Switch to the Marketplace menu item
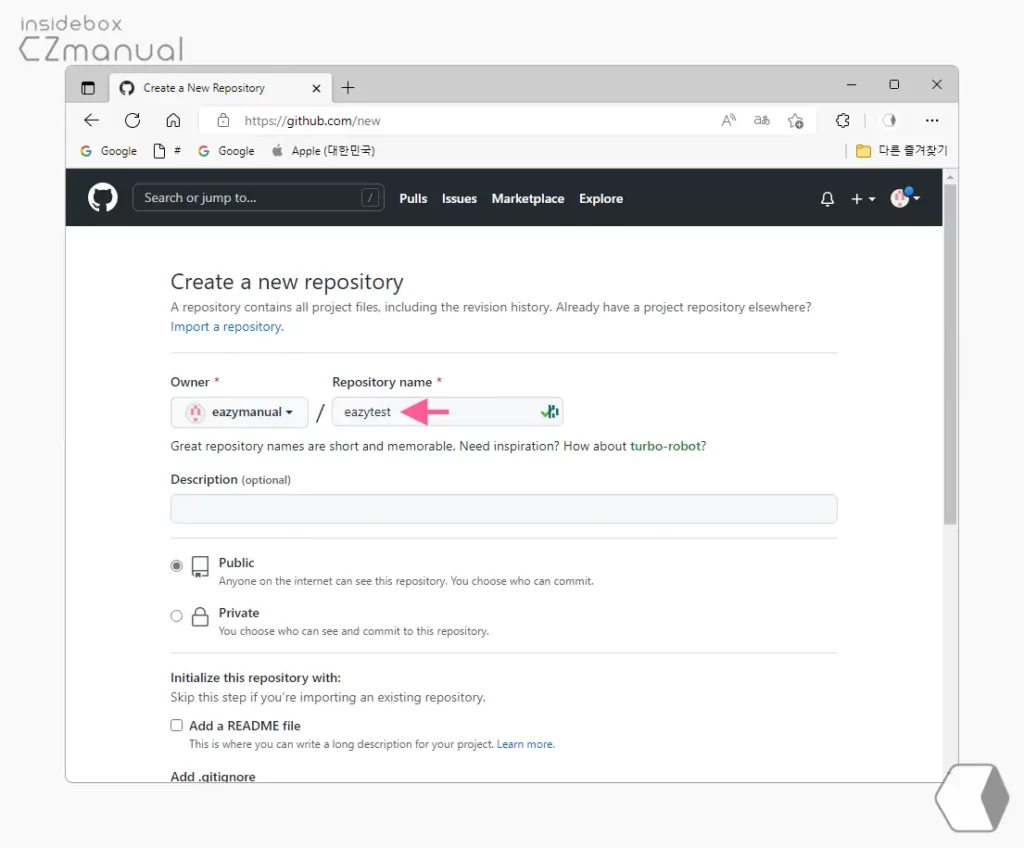Viewport: 1024px width, 848px height. (x=528, y=199)
